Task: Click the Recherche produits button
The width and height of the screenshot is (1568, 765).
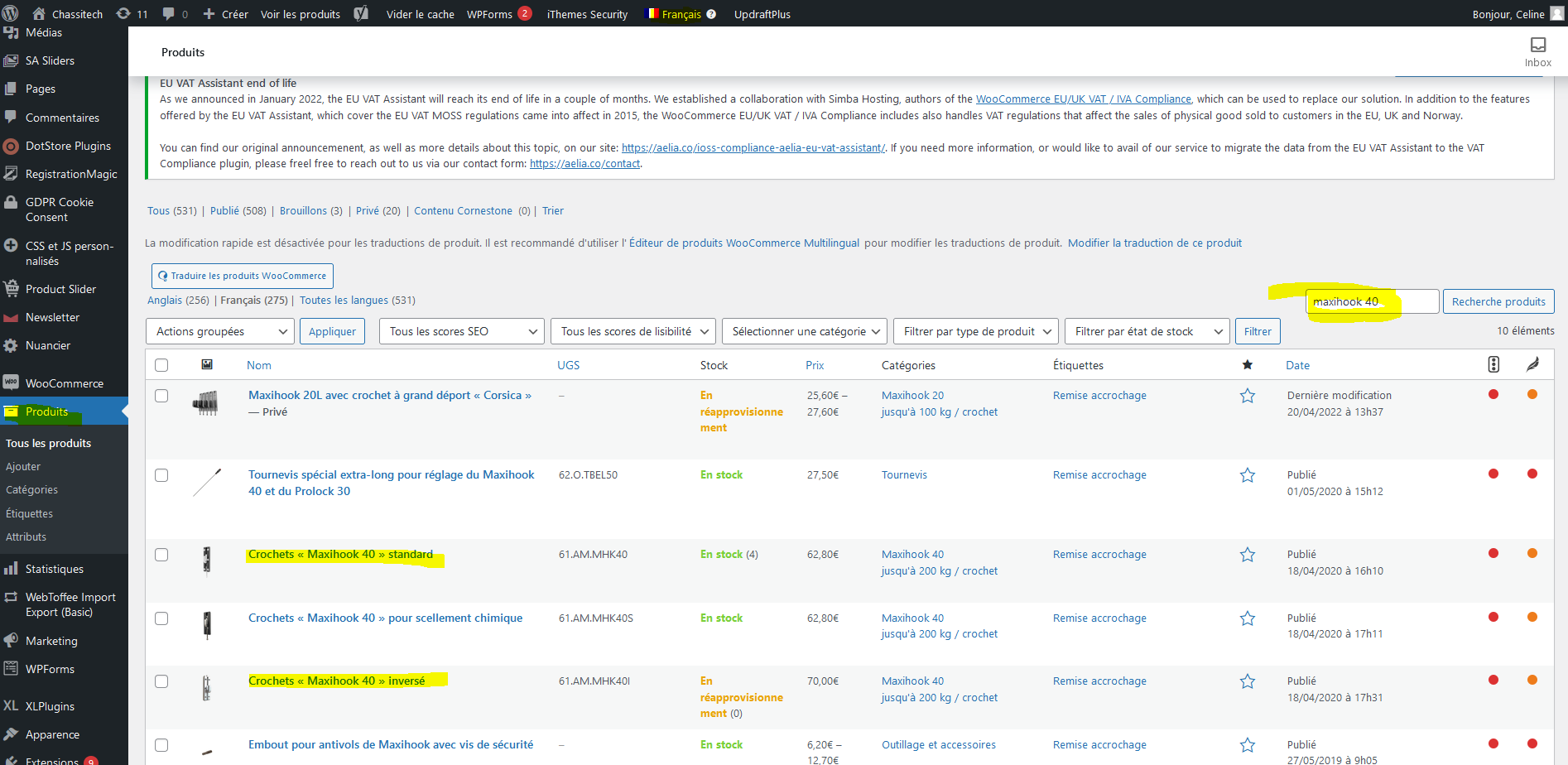Action: (1498, 301)
